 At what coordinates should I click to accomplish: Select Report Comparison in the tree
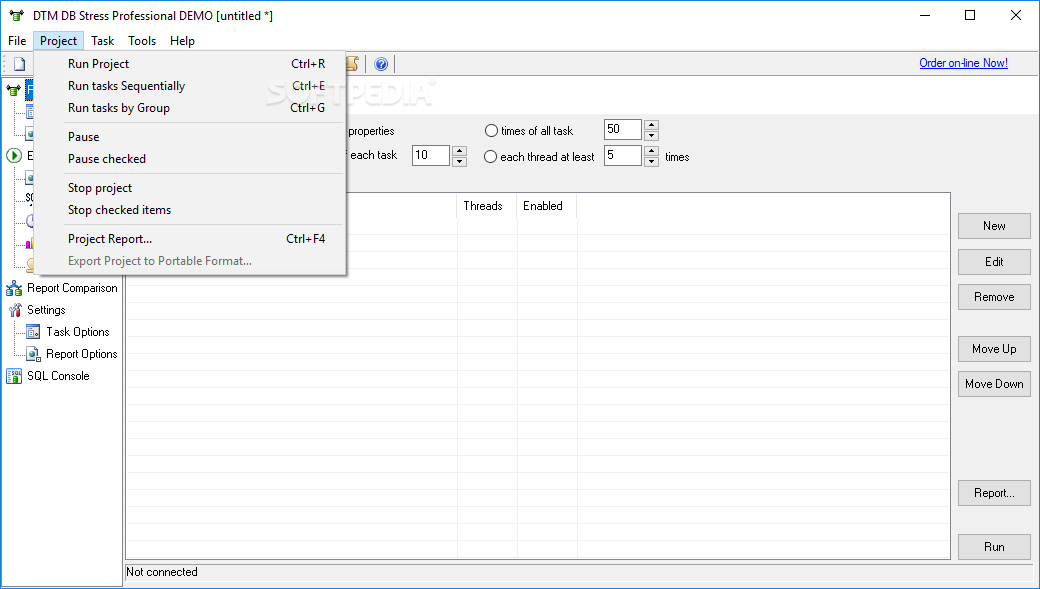point(72,288)
